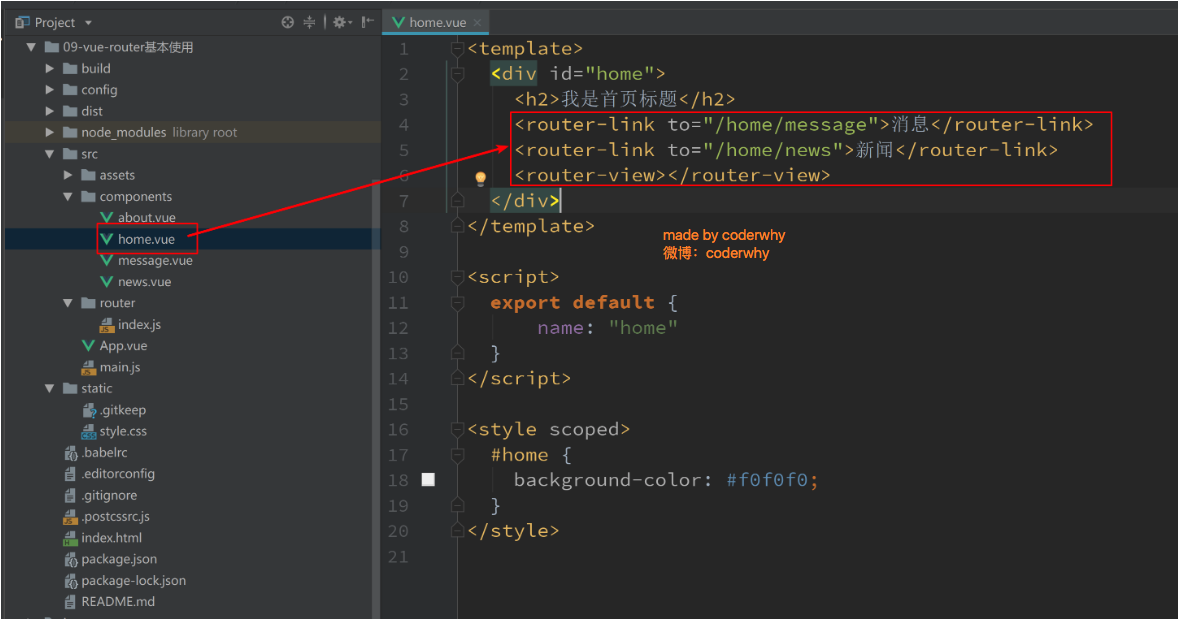Fold the #home CSS rule on line 17

pyautogui.click(x=457, y=455)
